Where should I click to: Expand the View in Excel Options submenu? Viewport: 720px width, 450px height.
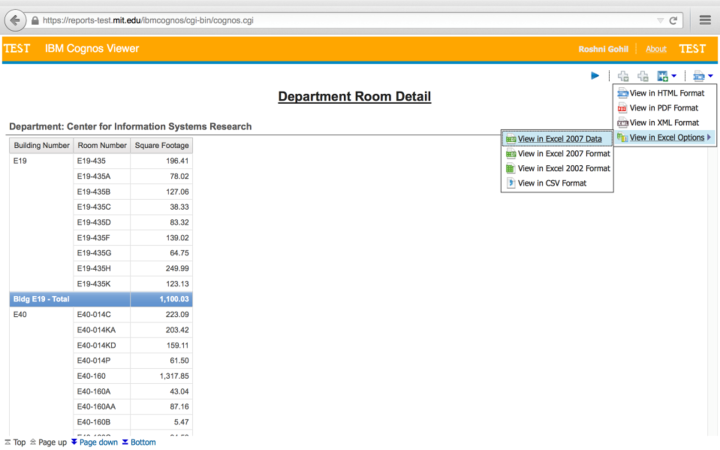click(665, 138)
